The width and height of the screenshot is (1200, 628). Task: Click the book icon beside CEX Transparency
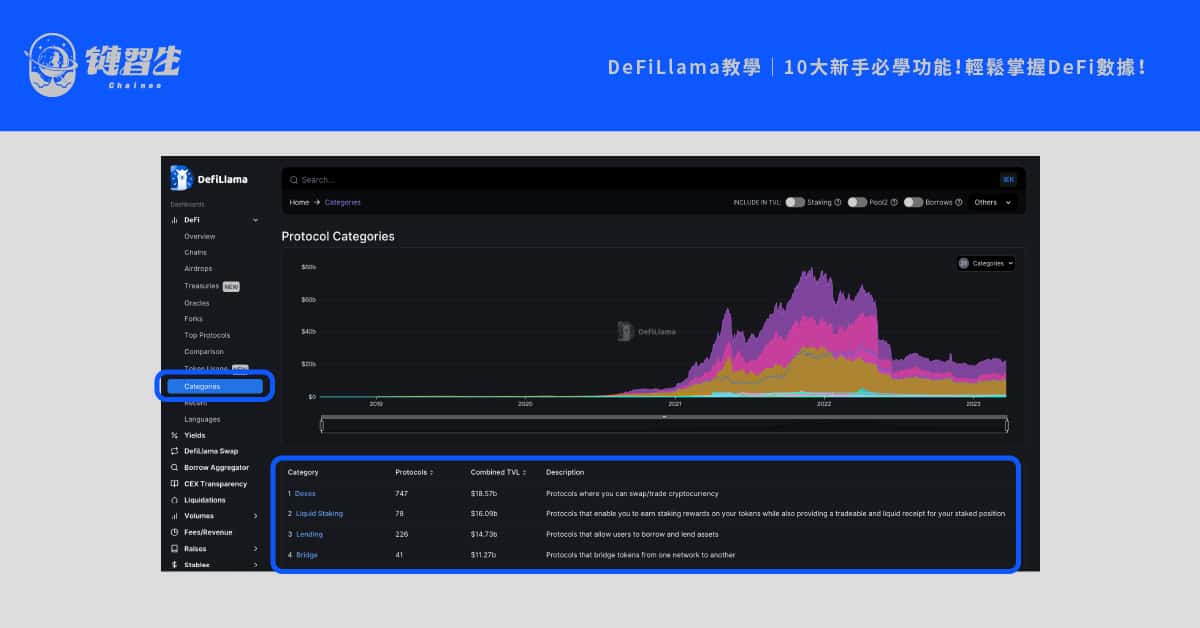(174, 484)
